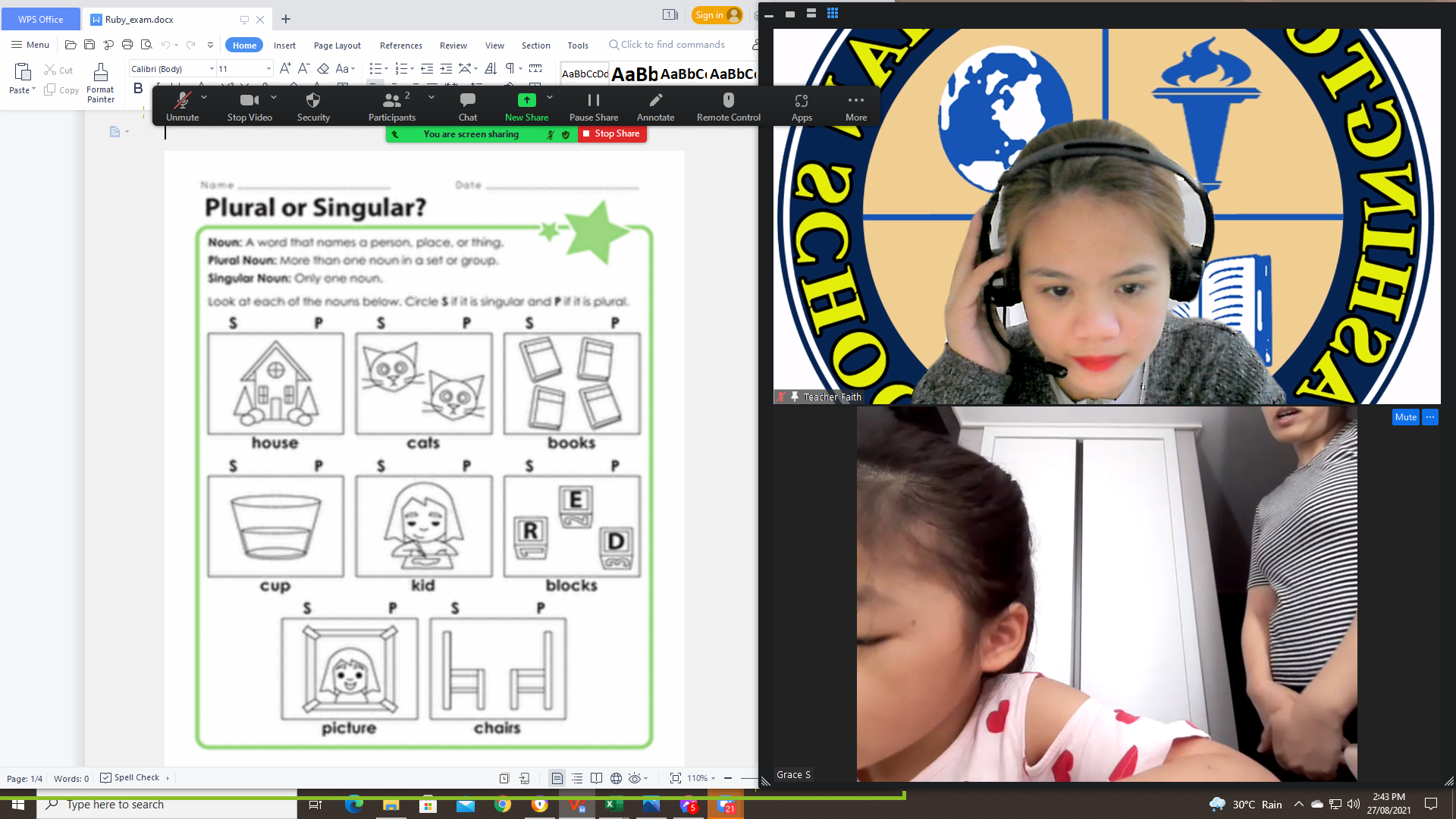The width and height of the screenshot is (1456, 819).
Task: Pause Share in Zoom toolbar
Action: click(x=594, y=107)
